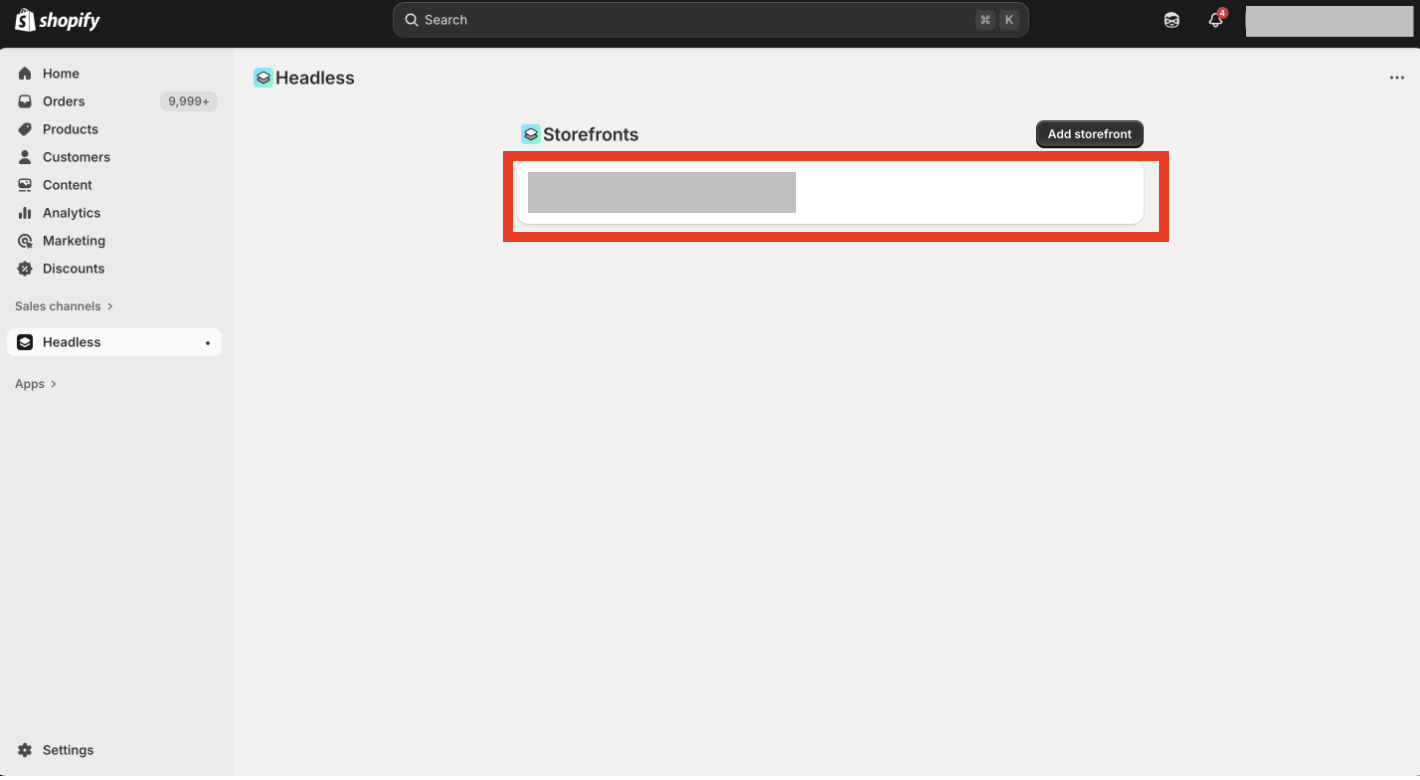
Task: Click the Add storefront button
Action: (1090, 134)
